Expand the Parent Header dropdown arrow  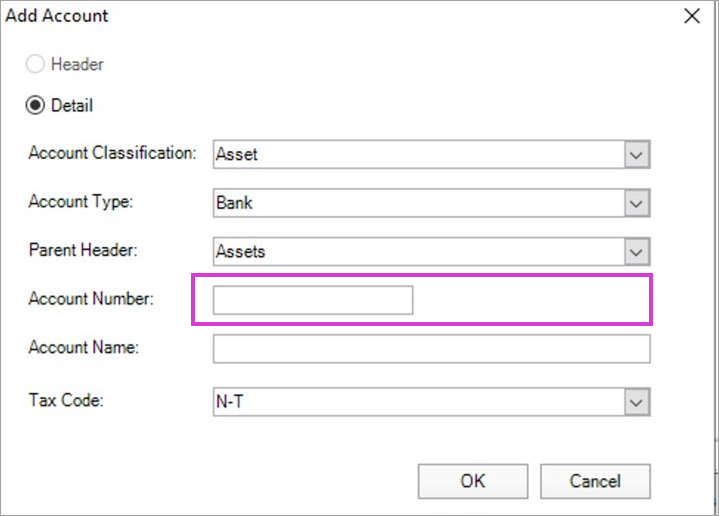(637, 251)
